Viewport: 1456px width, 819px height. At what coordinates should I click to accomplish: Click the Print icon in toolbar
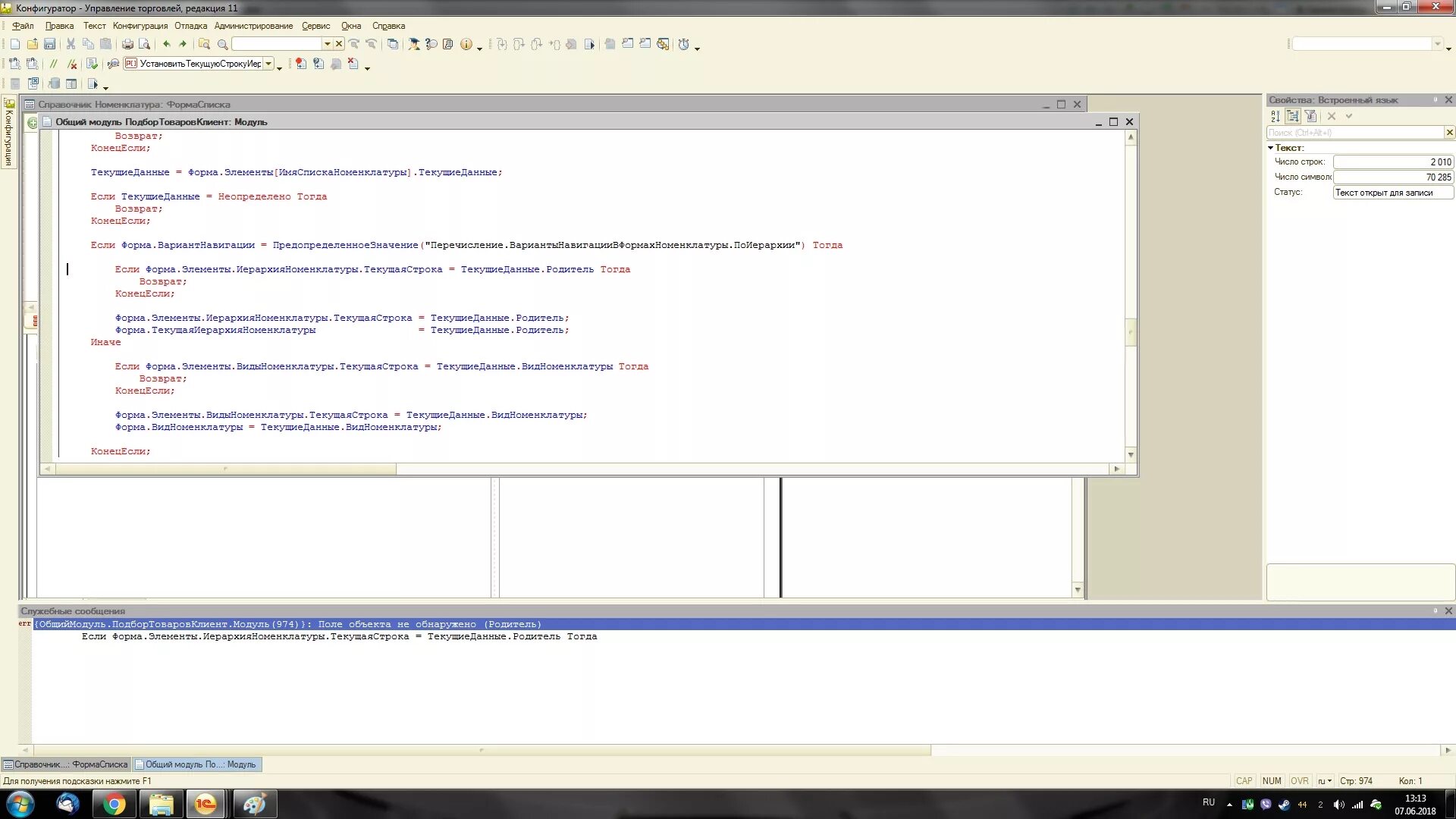point(127,44)
